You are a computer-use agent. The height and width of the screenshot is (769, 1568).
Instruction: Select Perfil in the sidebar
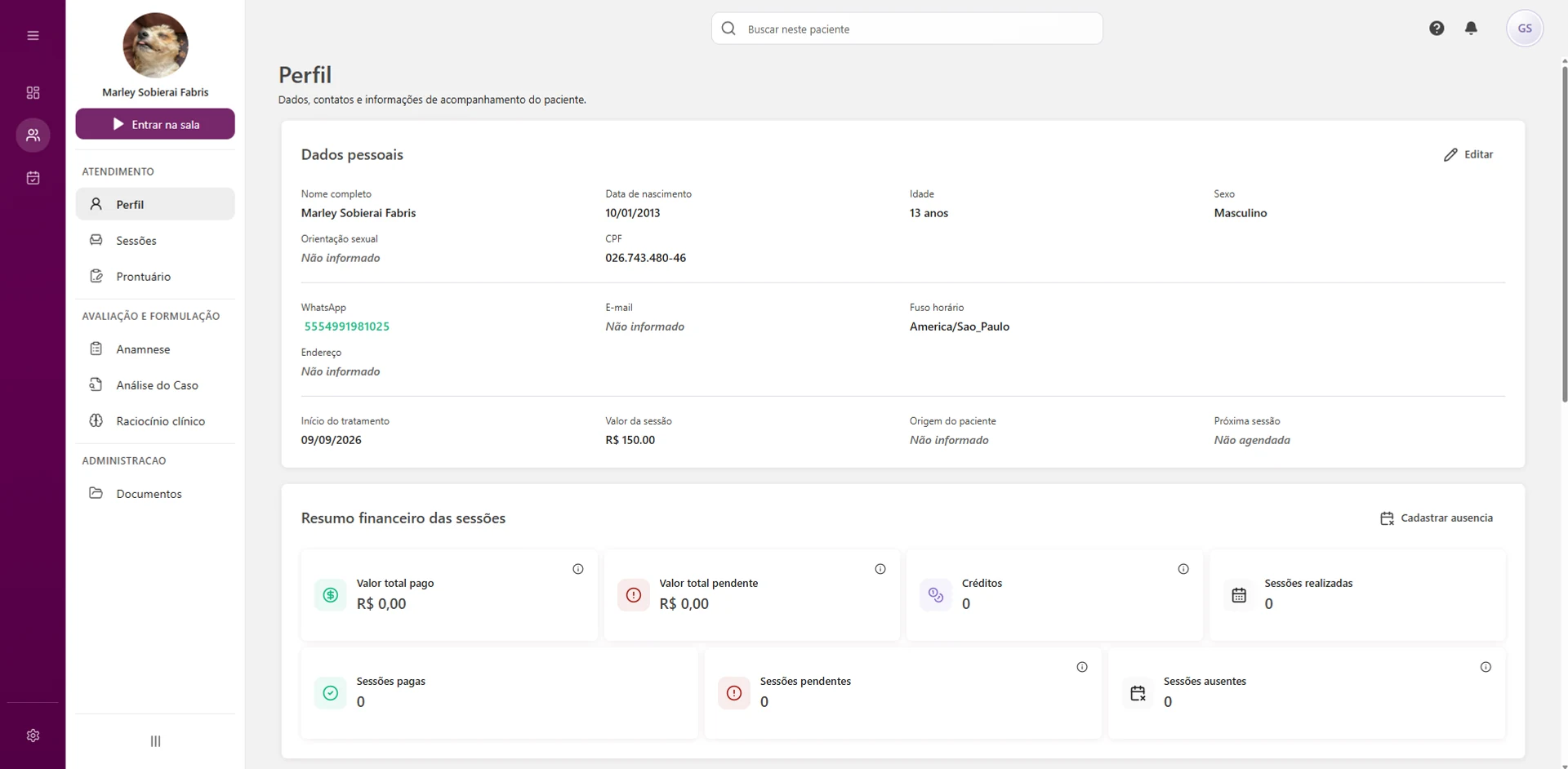[x=155, y=204]
